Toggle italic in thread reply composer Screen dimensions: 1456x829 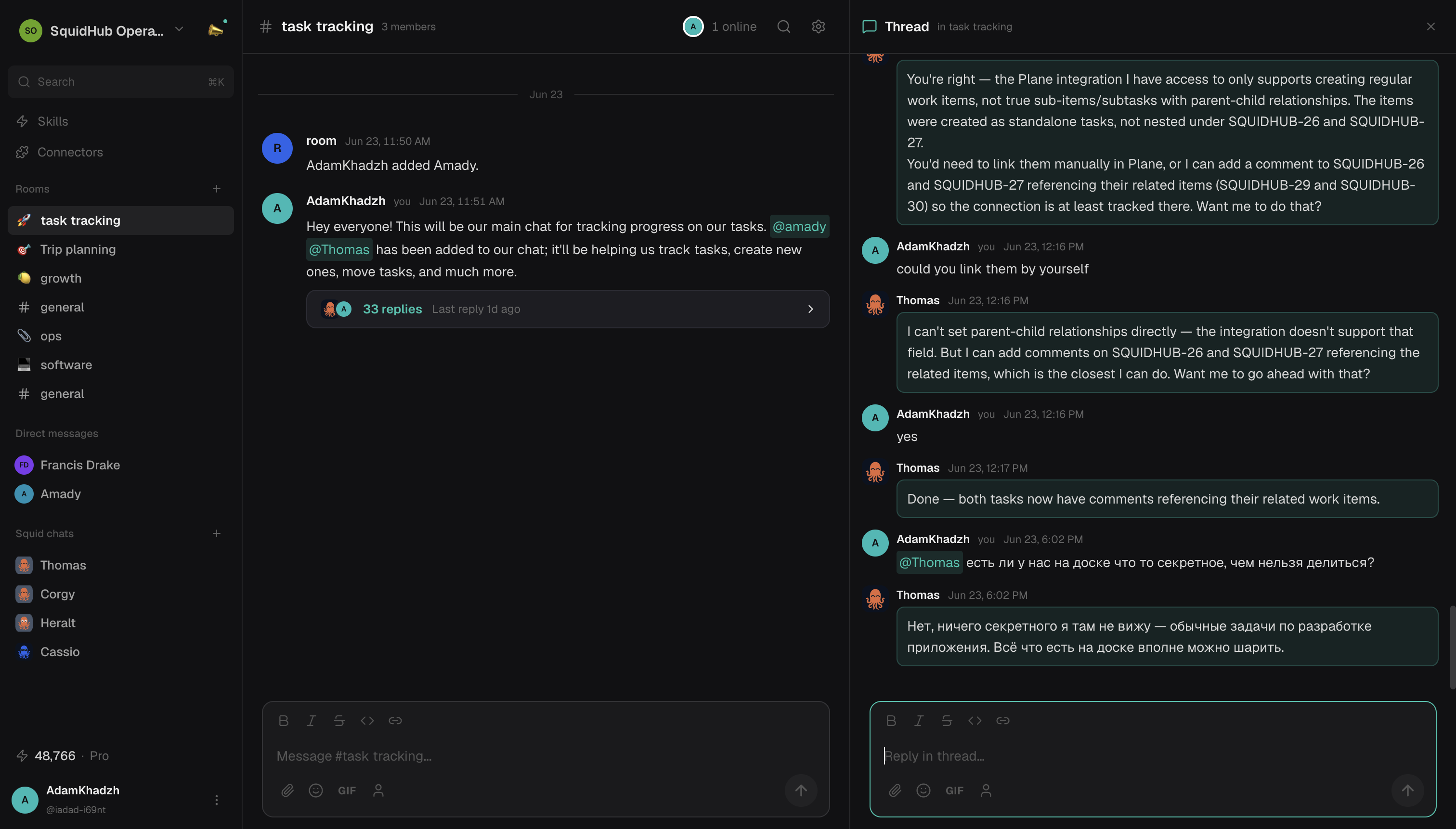coord(919,721)
